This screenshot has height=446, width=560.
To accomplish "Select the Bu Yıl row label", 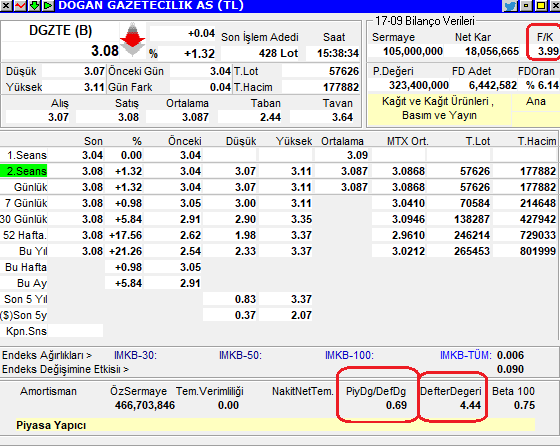I will [x=33, y=251].
